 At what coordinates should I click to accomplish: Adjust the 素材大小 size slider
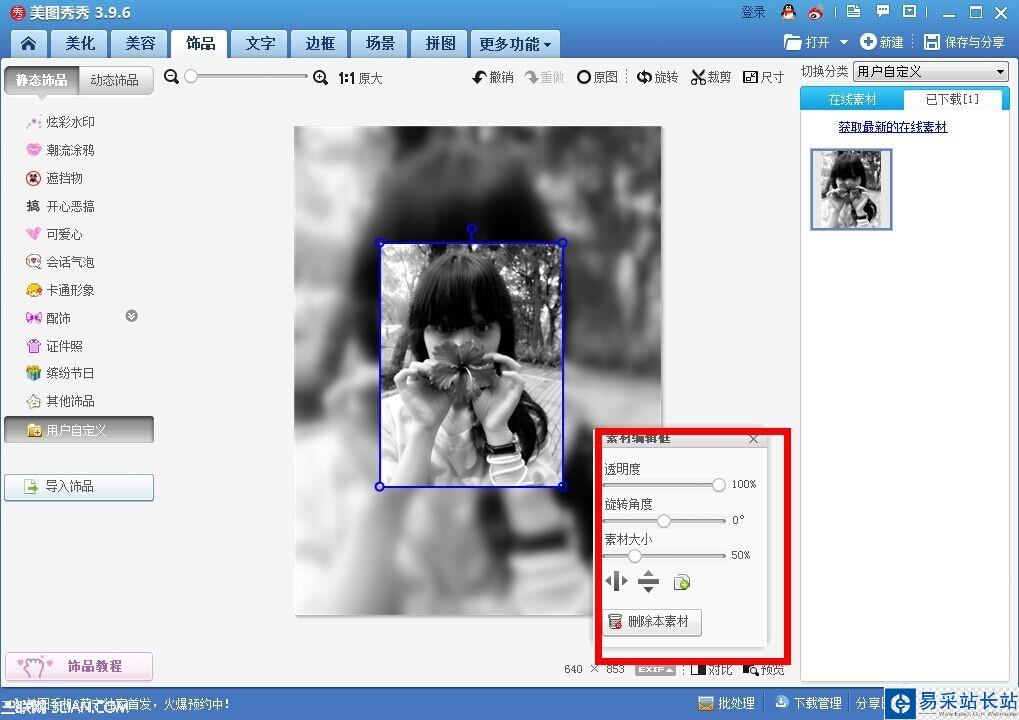pyautogui.click(x=634, y=556)
